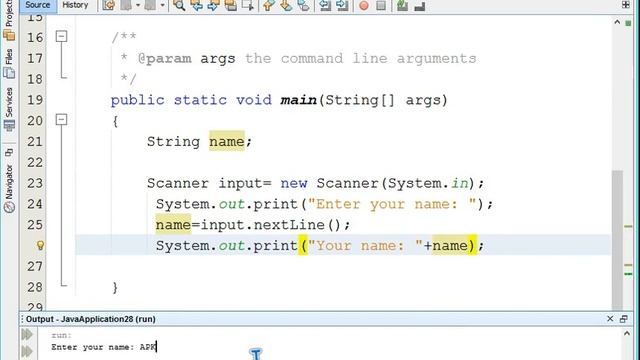Go to the next bookmark
The width and height of the screenshot is (640, 360).
286,5
